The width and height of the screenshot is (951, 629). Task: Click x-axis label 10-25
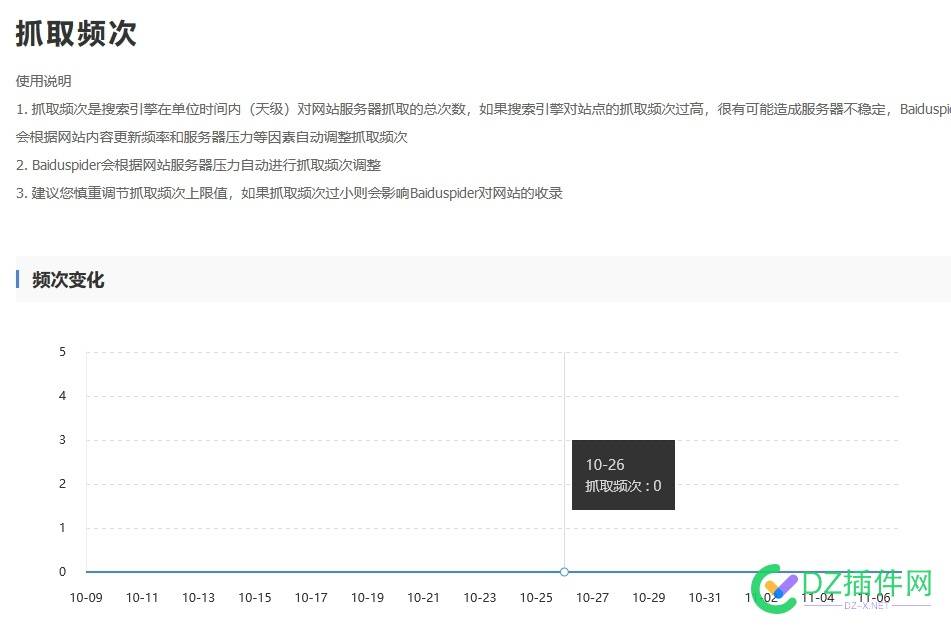pyautogui.click(x=536, y=597)
